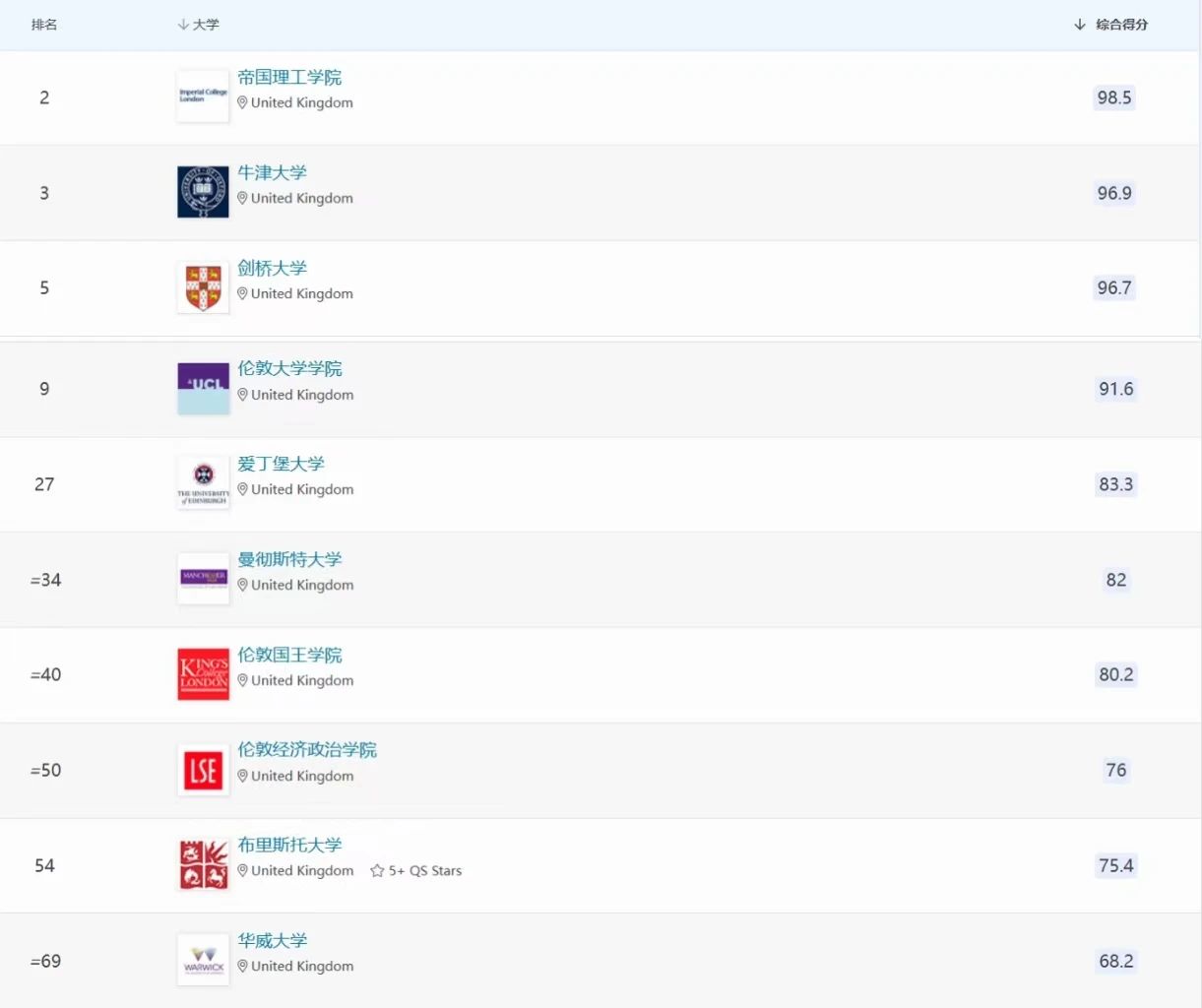Click rank =40 for 伦敦国王学院
1202x1008 pixels.
(x=45, y=674)
